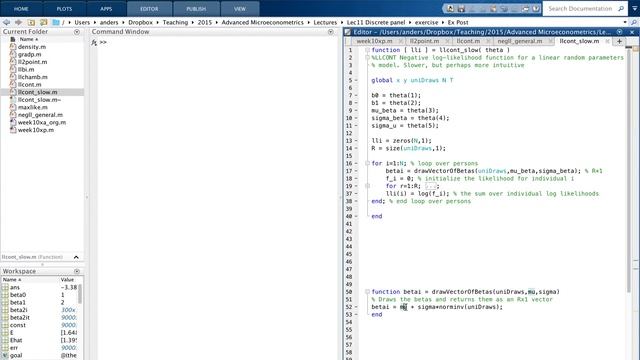This screenshot has height=360, width=640.
Task: Sort Workspace by the Value column header
Action: point(67,280)
